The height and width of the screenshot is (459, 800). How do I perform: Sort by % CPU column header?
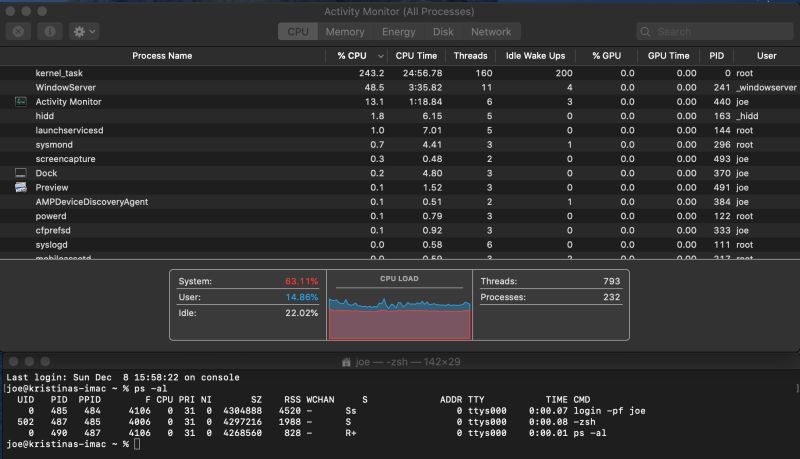[x=352, y=56]
